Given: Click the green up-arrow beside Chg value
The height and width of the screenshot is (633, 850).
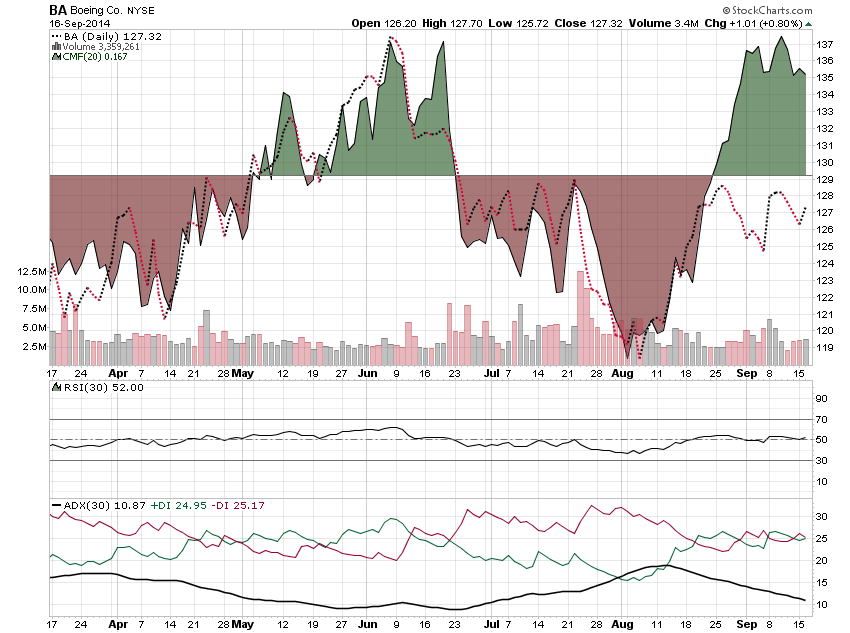Looking at the screenshot, I should 809,24.
